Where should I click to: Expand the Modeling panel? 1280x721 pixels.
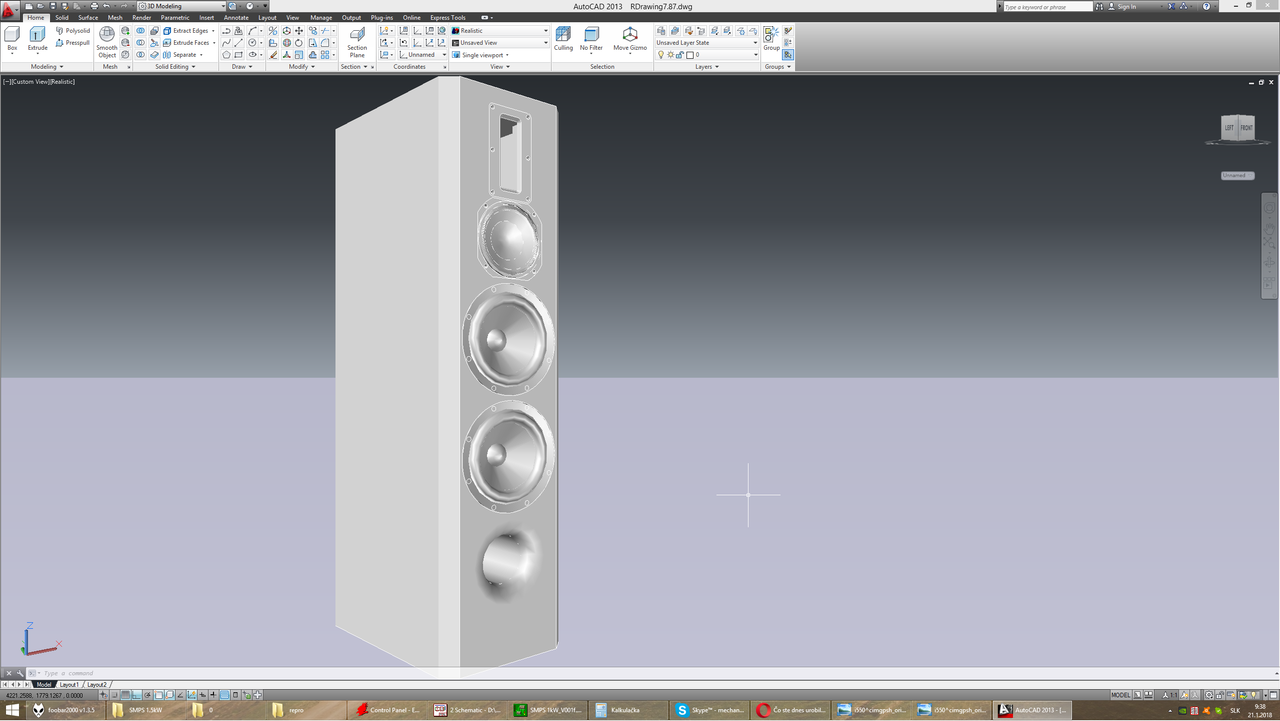point(46,67)
